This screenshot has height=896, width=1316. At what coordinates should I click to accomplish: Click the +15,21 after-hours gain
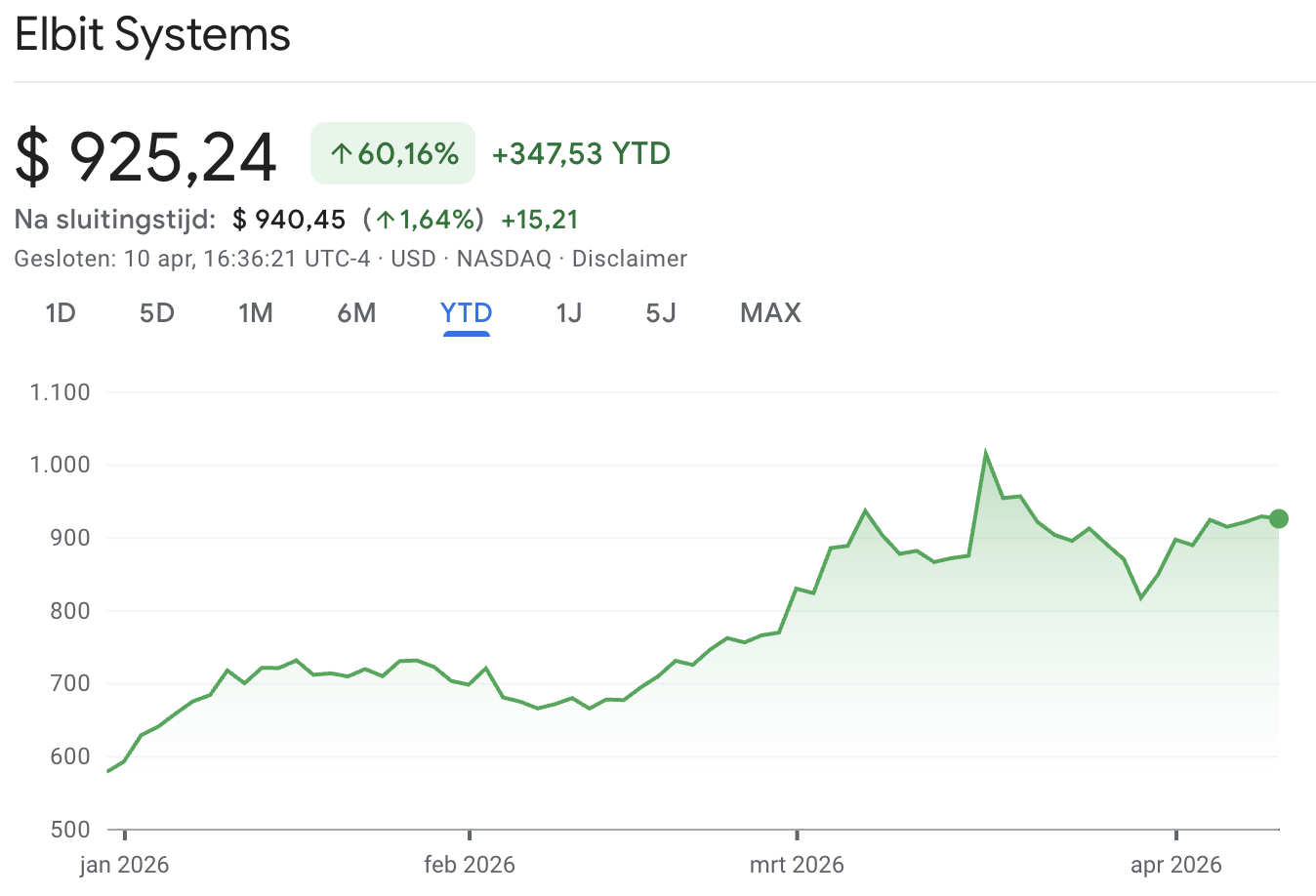click(x=540, y=220)
